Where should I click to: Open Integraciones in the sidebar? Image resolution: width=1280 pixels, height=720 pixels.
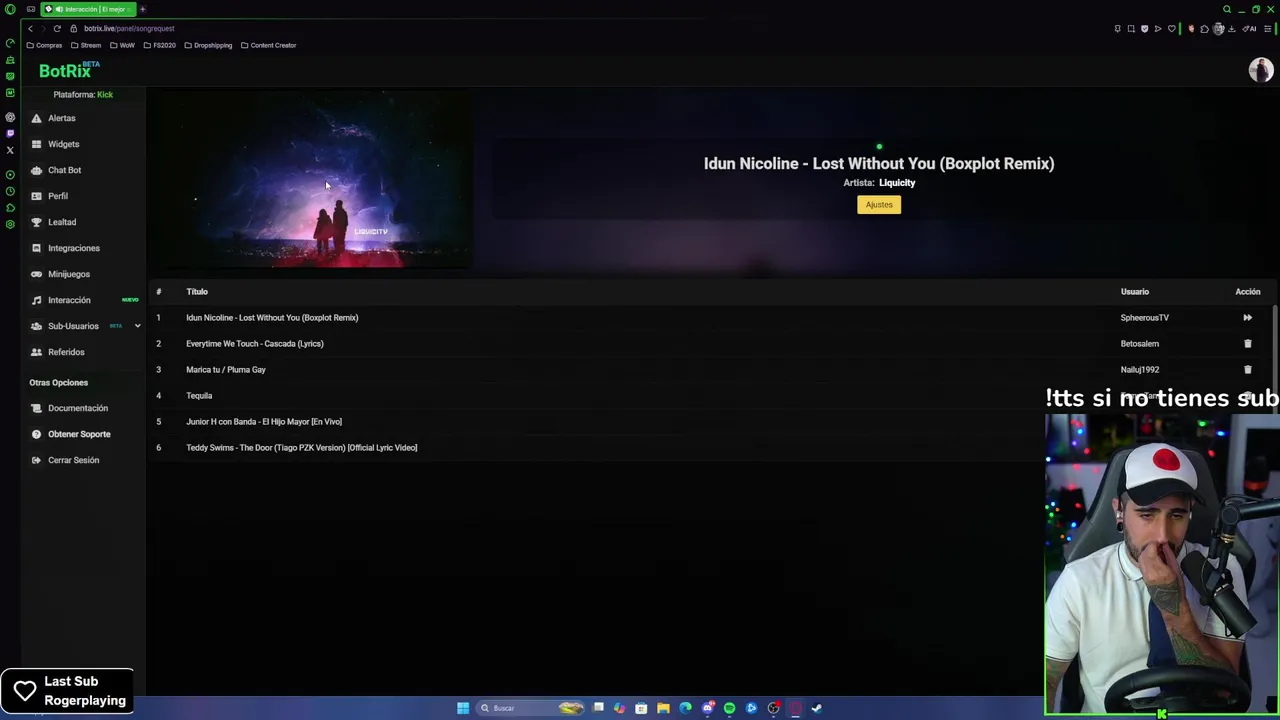73,248
